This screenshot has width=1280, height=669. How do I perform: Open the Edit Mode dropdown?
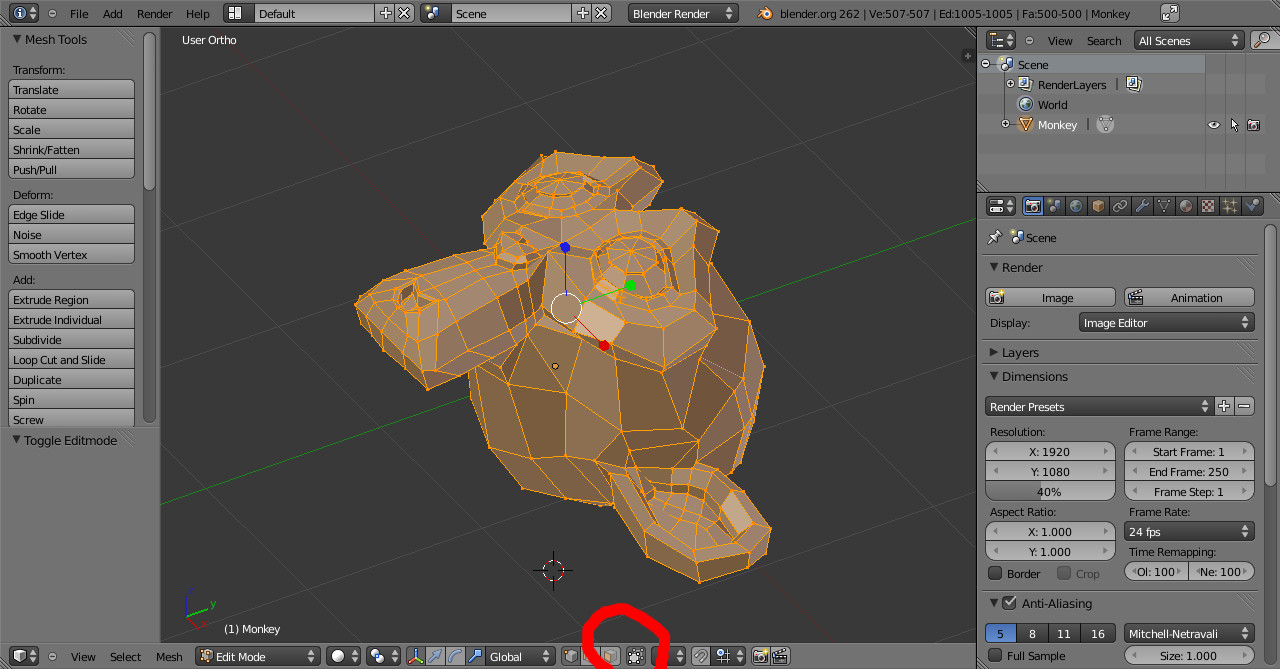click(258, 656)
